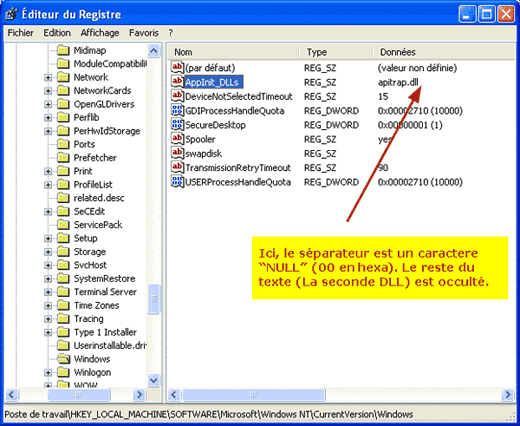Viewport: 520px width, 426px height.
Task: Expand the Storage tree node
Action: (x=48, y=252)
